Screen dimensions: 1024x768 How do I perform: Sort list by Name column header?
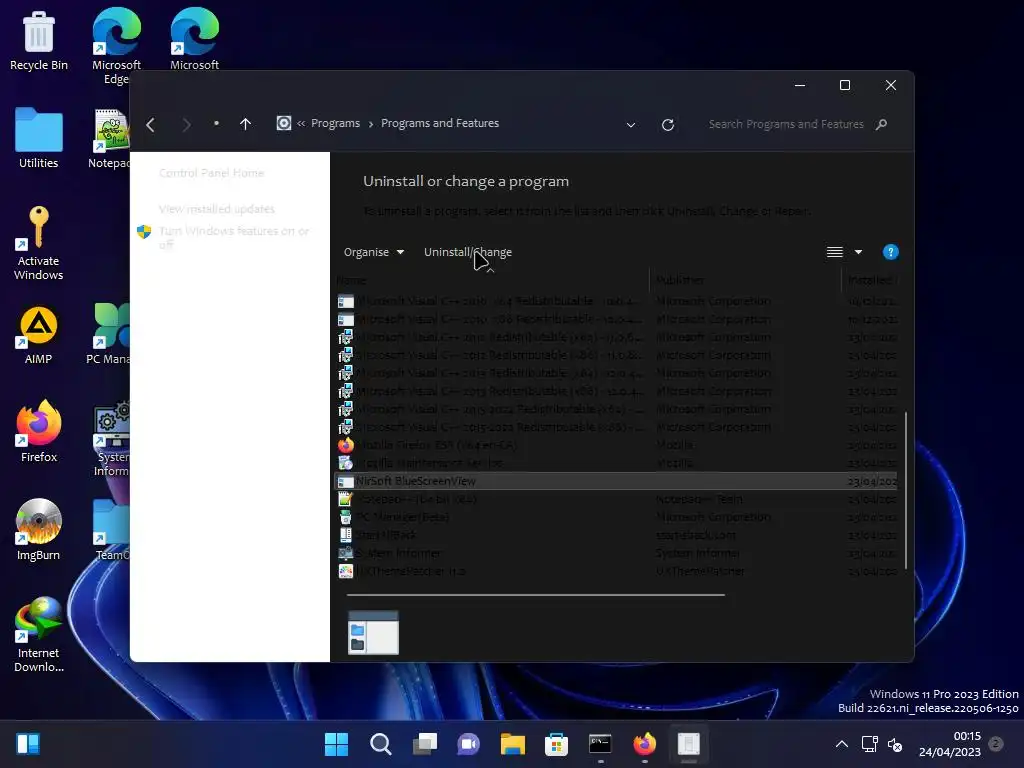(492, 280)
